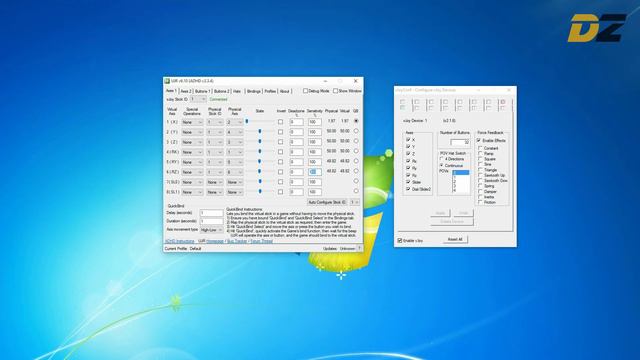Select 0 in the POVs list
The image size is (640, 360).
click(x=461, y=173)
